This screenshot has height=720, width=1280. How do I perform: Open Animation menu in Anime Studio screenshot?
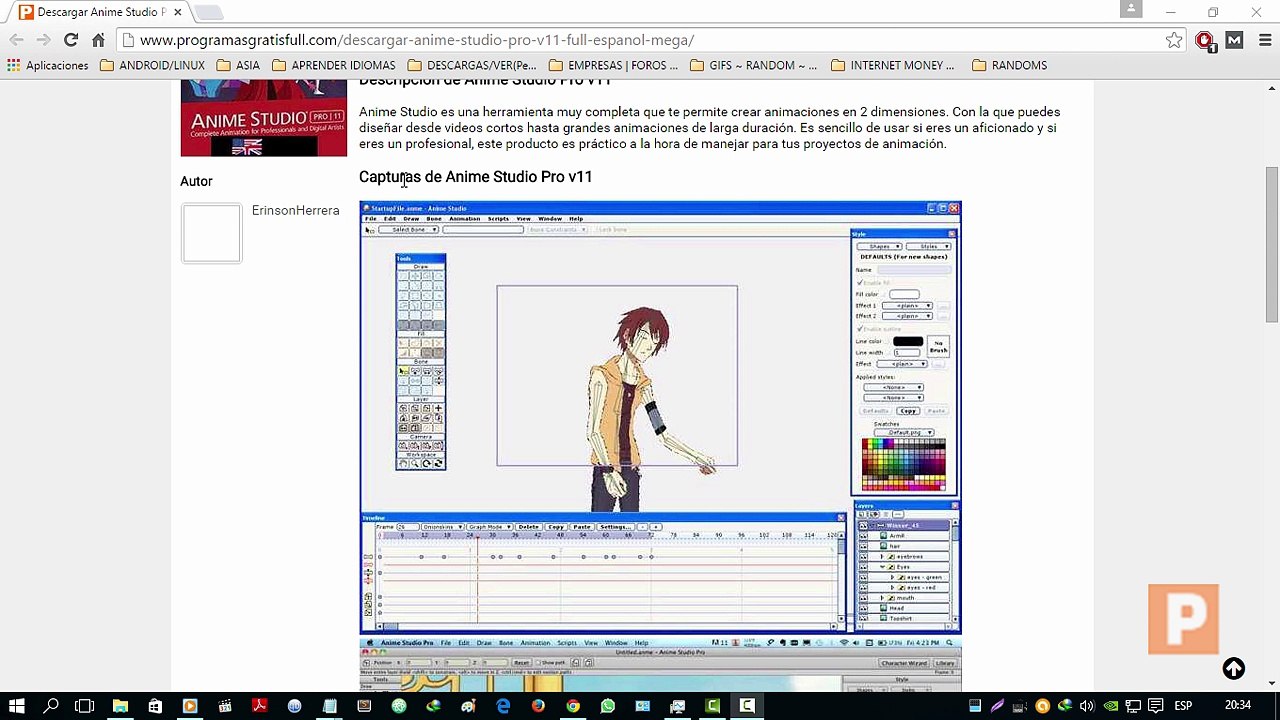coord(464,218)
